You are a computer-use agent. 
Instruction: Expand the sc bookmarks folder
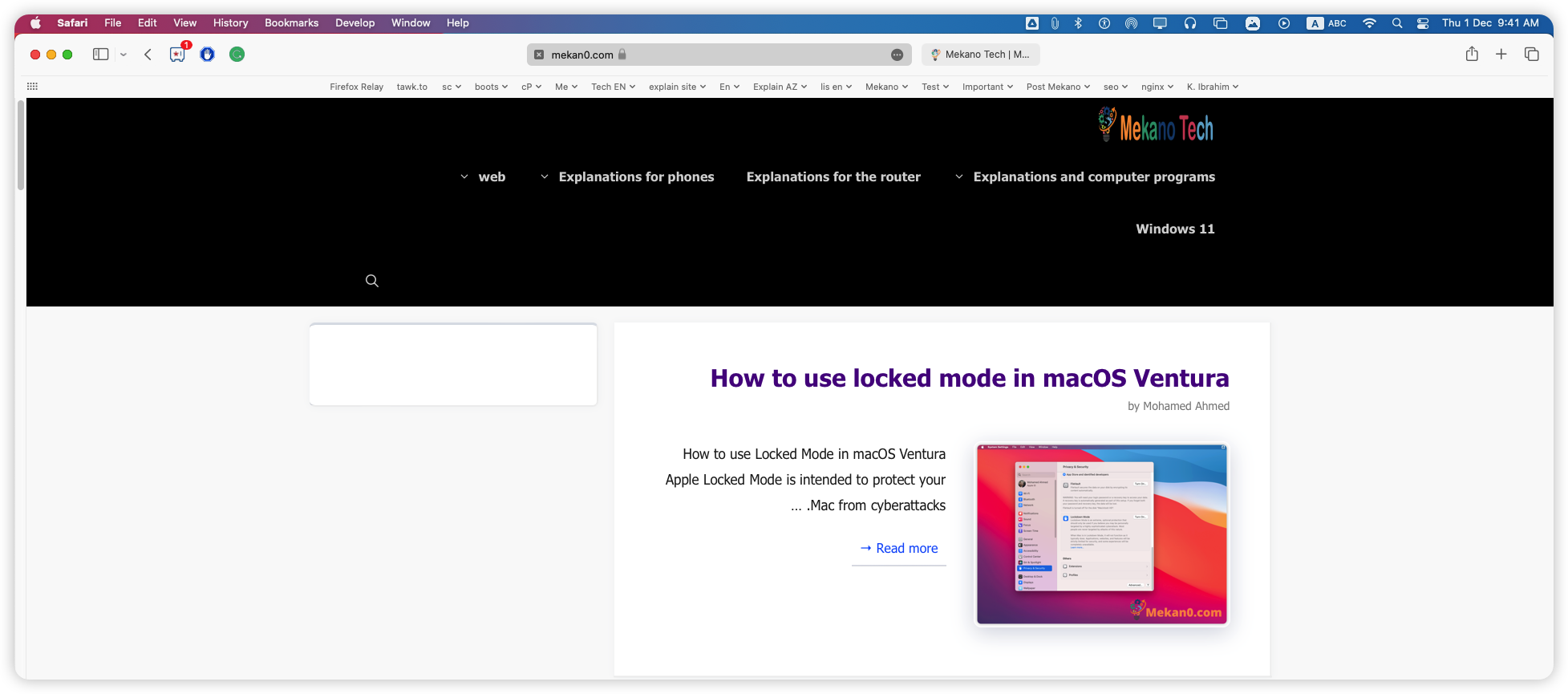[x=452, y=87]
